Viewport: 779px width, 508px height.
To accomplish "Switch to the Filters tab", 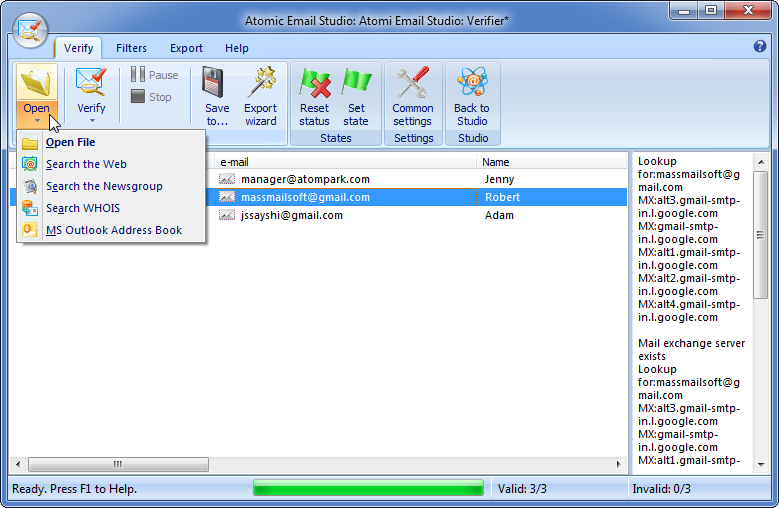I will (131, 48).
